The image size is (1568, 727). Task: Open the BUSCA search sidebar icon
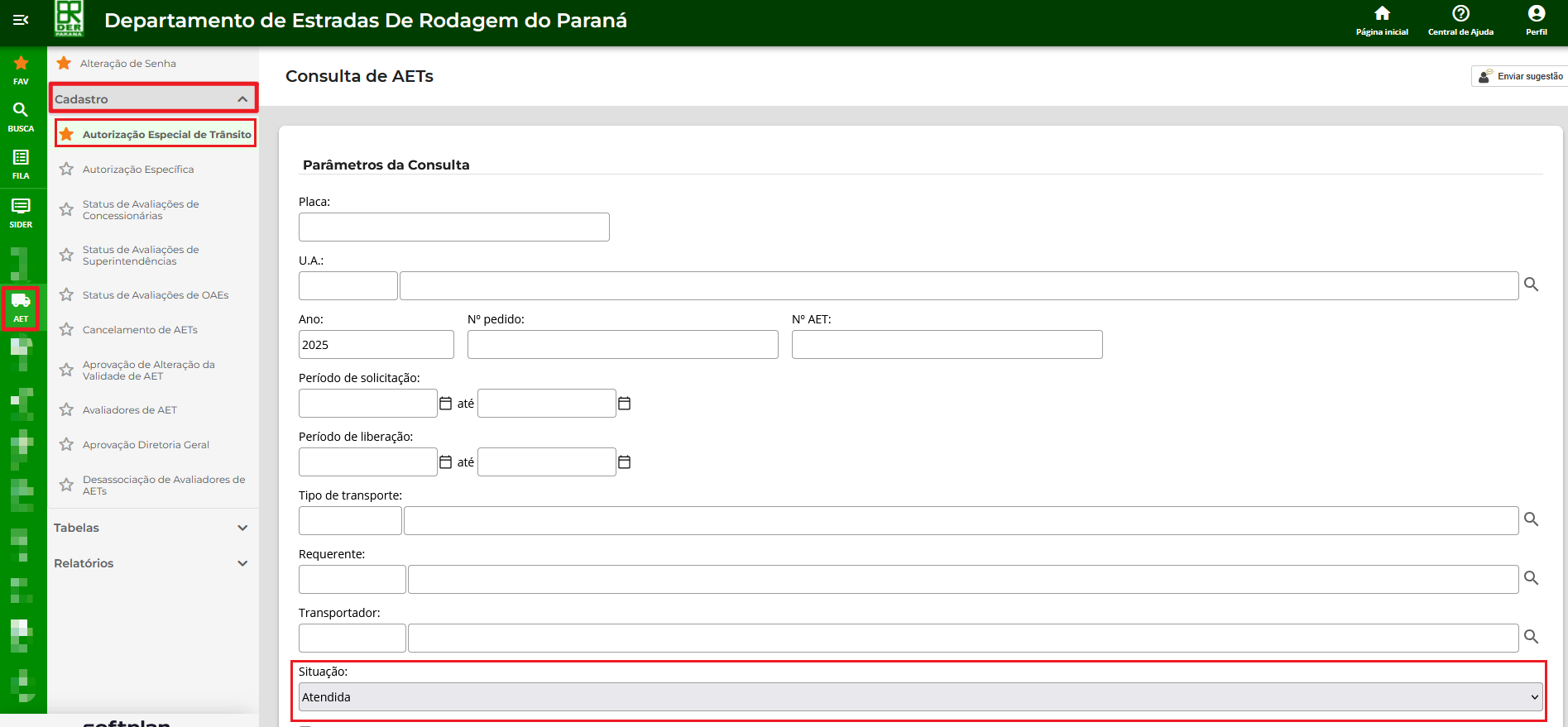coord(21,117)
